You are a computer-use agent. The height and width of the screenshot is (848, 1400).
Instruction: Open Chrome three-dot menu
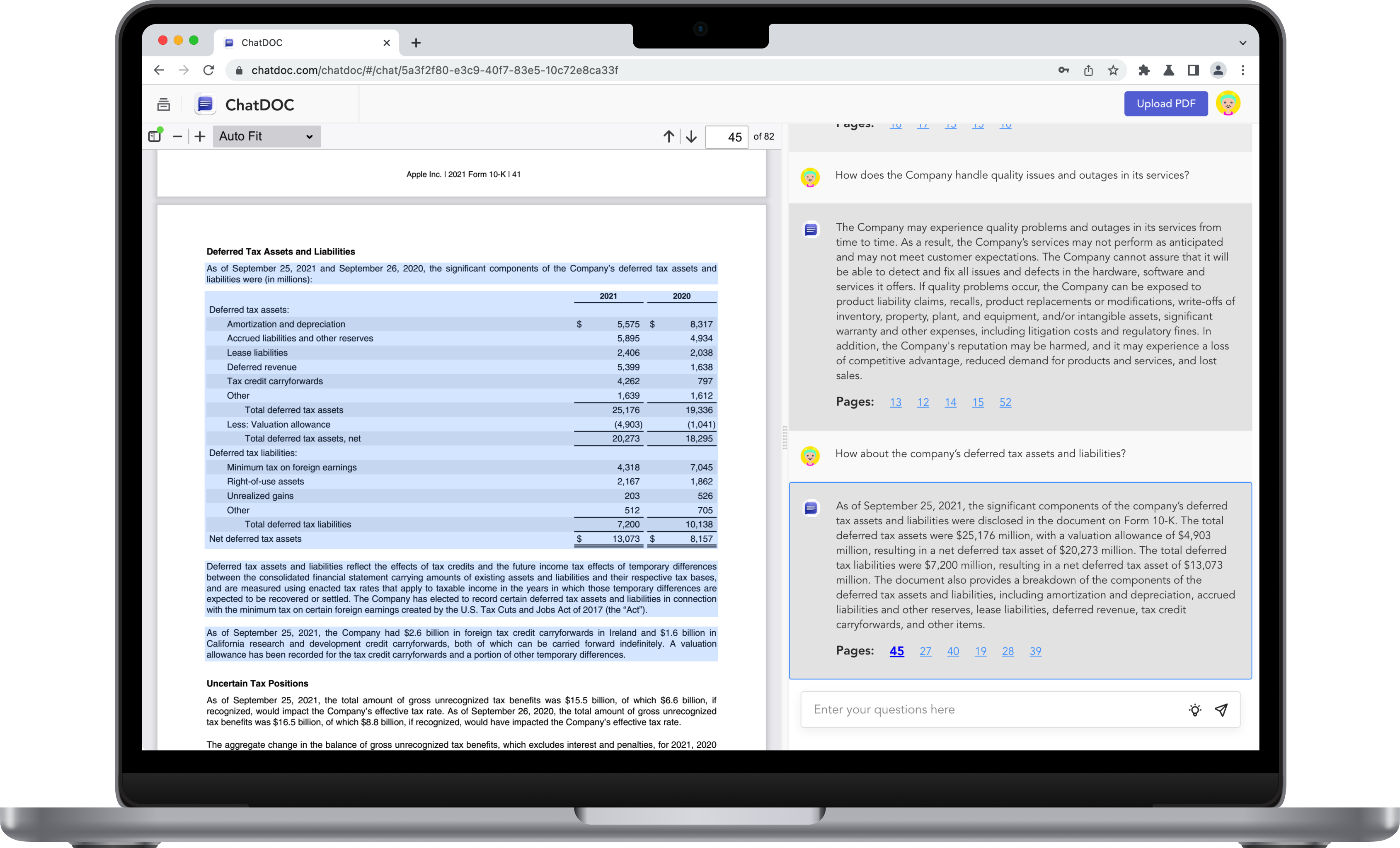[1243, 70]
